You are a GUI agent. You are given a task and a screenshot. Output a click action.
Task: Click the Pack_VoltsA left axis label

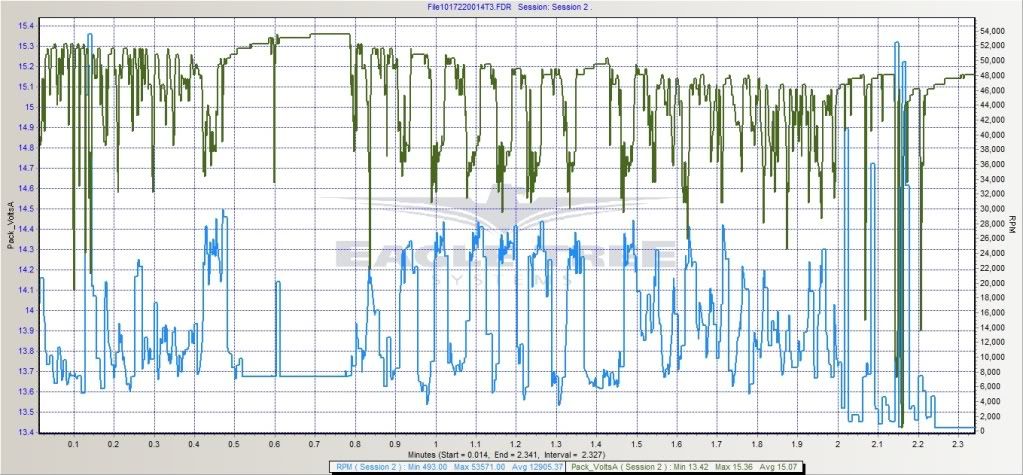(9, 227)
